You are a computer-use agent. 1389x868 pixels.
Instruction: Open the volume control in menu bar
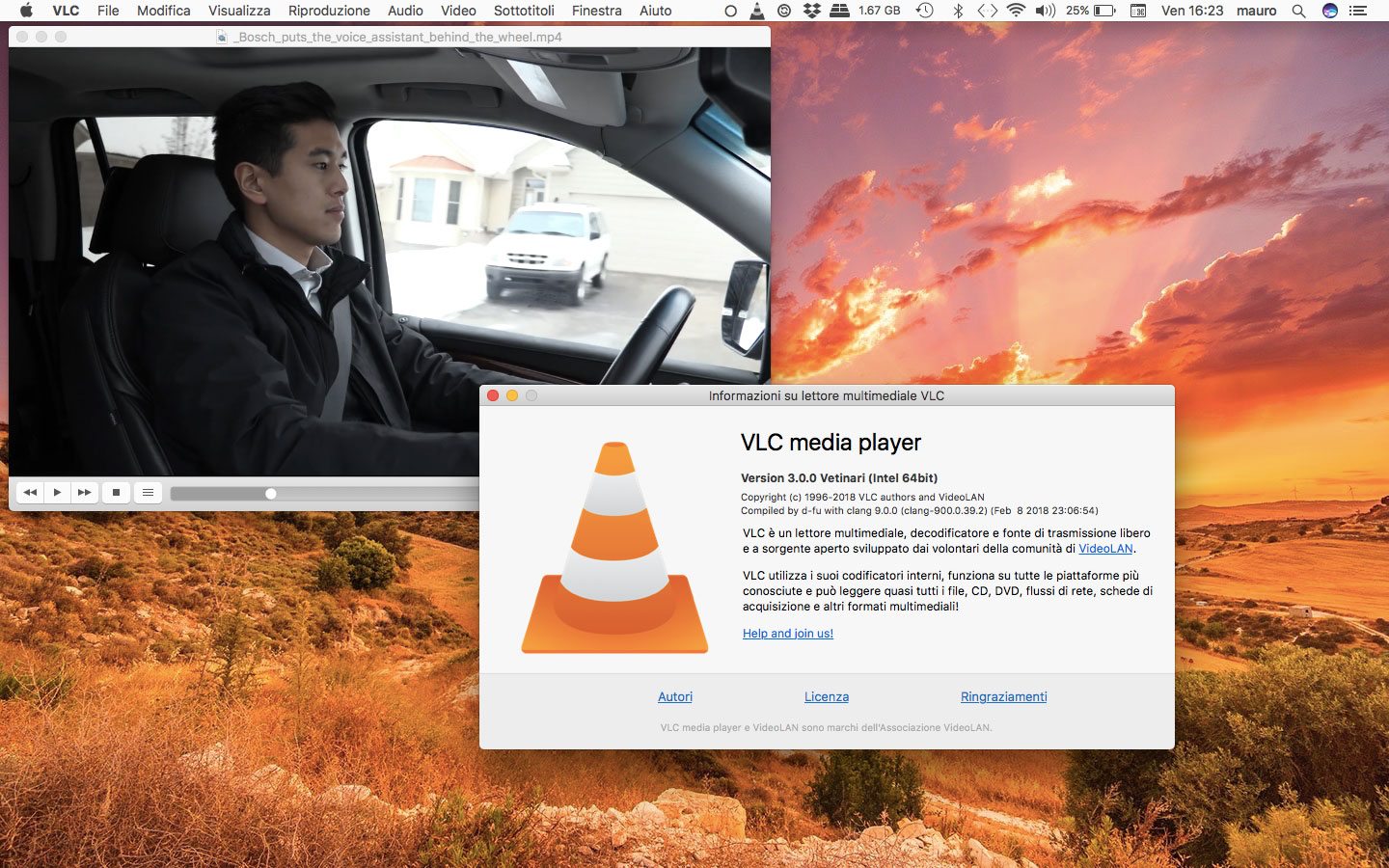click(1045, 11)
